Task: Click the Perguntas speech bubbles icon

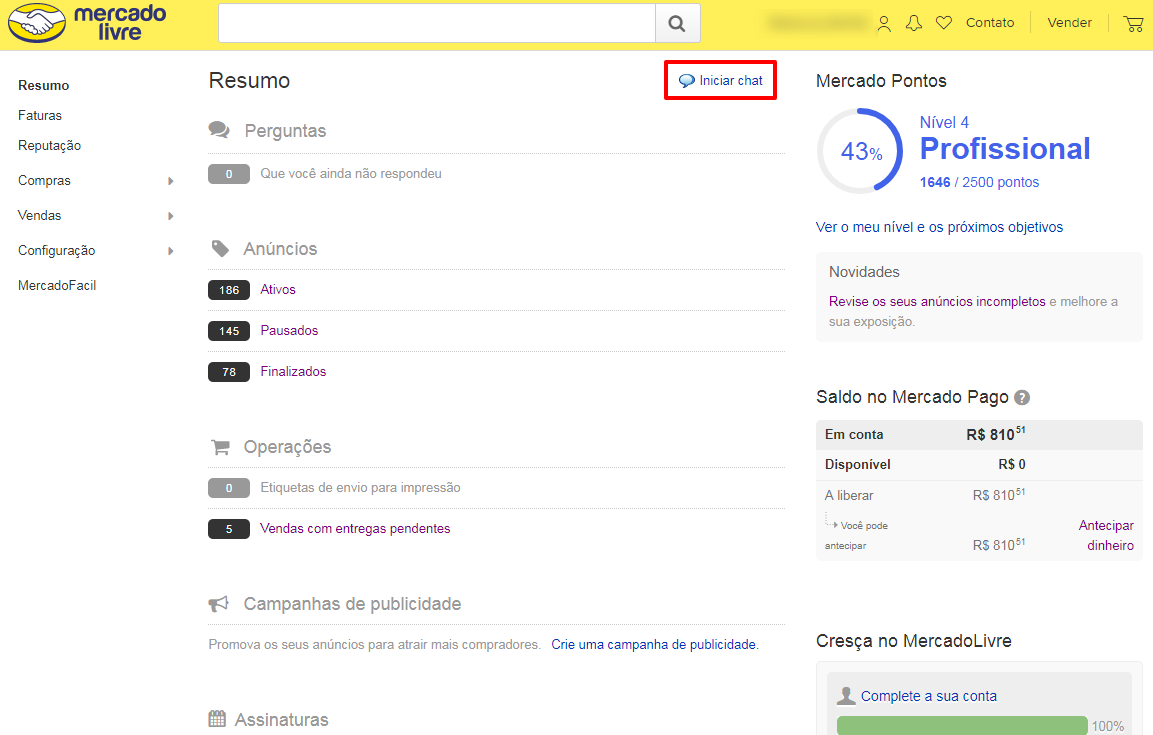Action: (219, 130)
